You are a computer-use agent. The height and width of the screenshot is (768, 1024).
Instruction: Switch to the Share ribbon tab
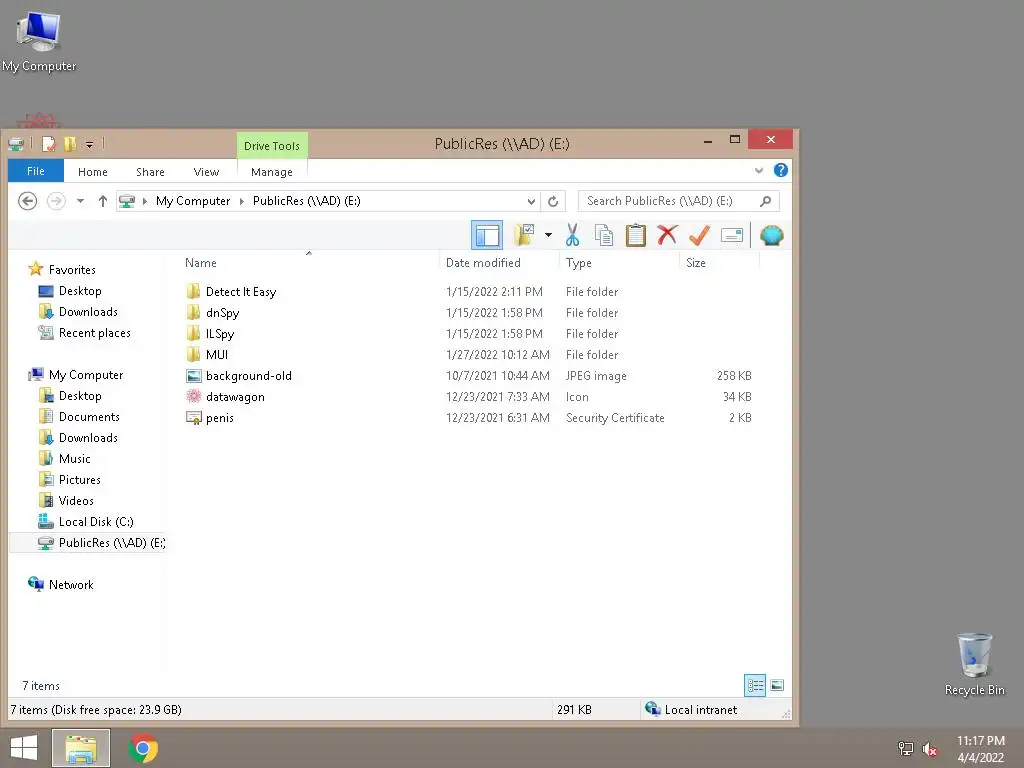[150, 172]
